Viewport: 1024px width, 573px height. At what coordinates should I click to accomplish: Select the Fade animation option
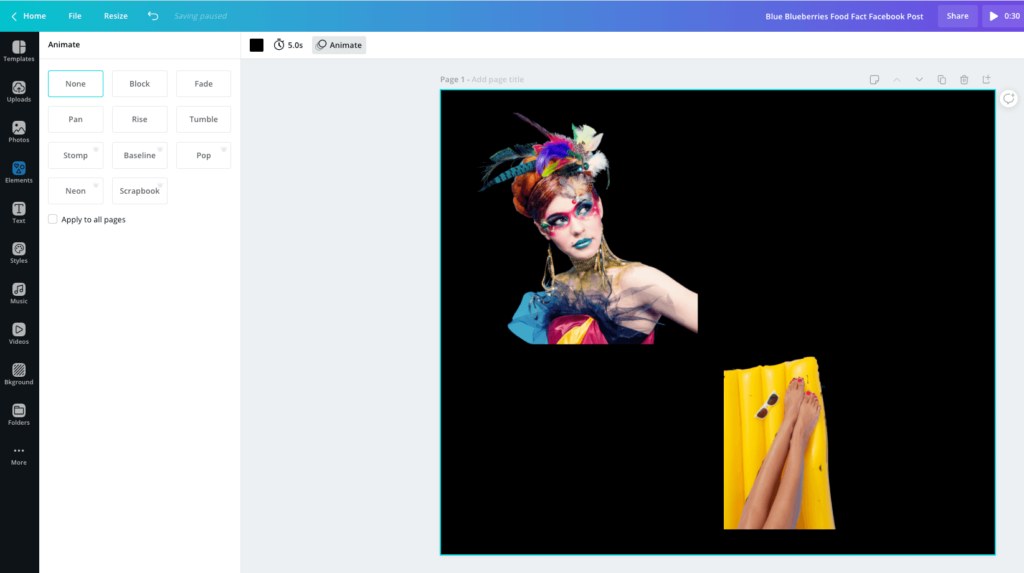[203, 84]
